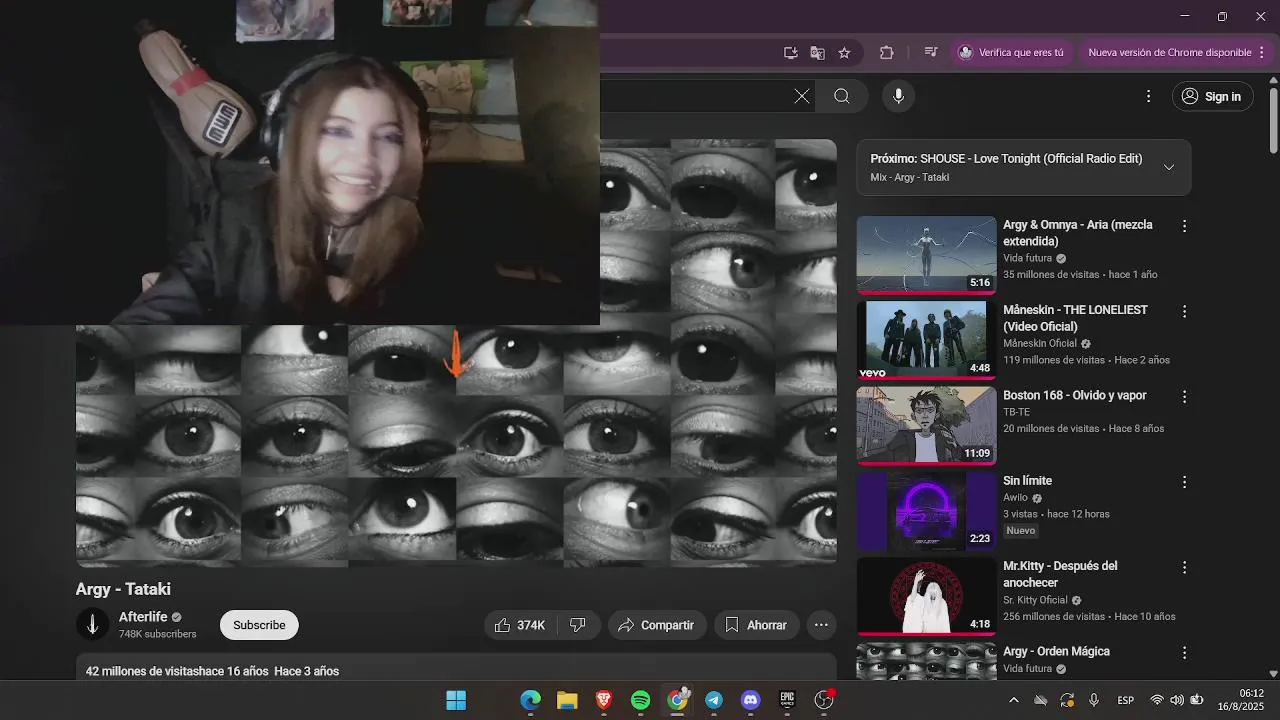The image size is (1280, 720).
Task: Expand the 'Próximo: SHOUSE - Love Tonight' mix panel
Action: (1169, 167)
